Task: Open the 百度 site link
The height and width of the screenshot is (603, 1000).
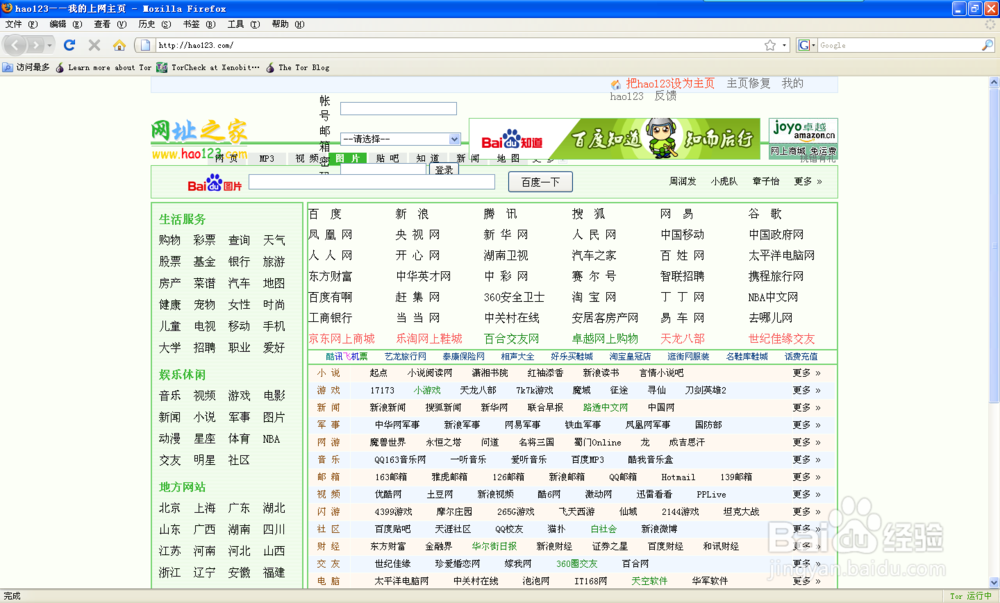Action: click(x=325, y=214)
